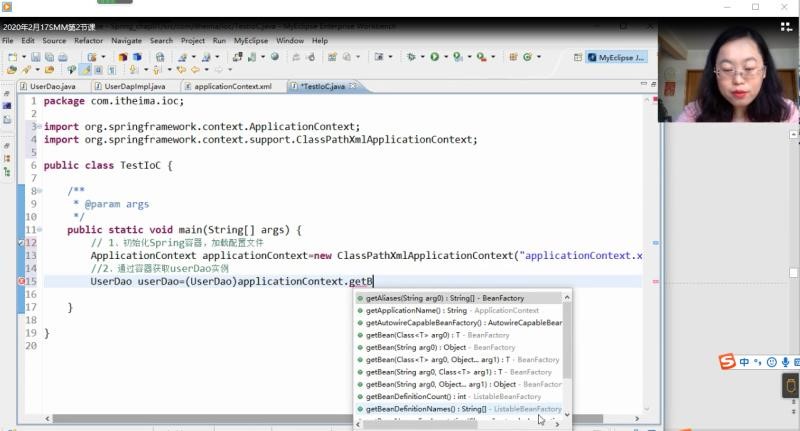This screenshot has width=800, height=431.
Task: Select getBeanDefinitionNames() suggestion
Action: pos(459,409)
